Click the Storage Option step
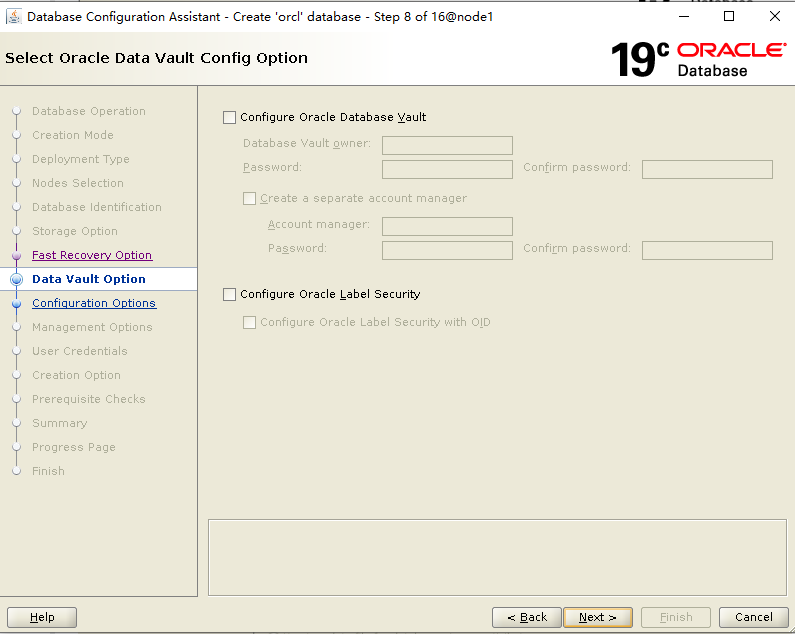Viewport: 795px width, 634px height. (75, 231)
